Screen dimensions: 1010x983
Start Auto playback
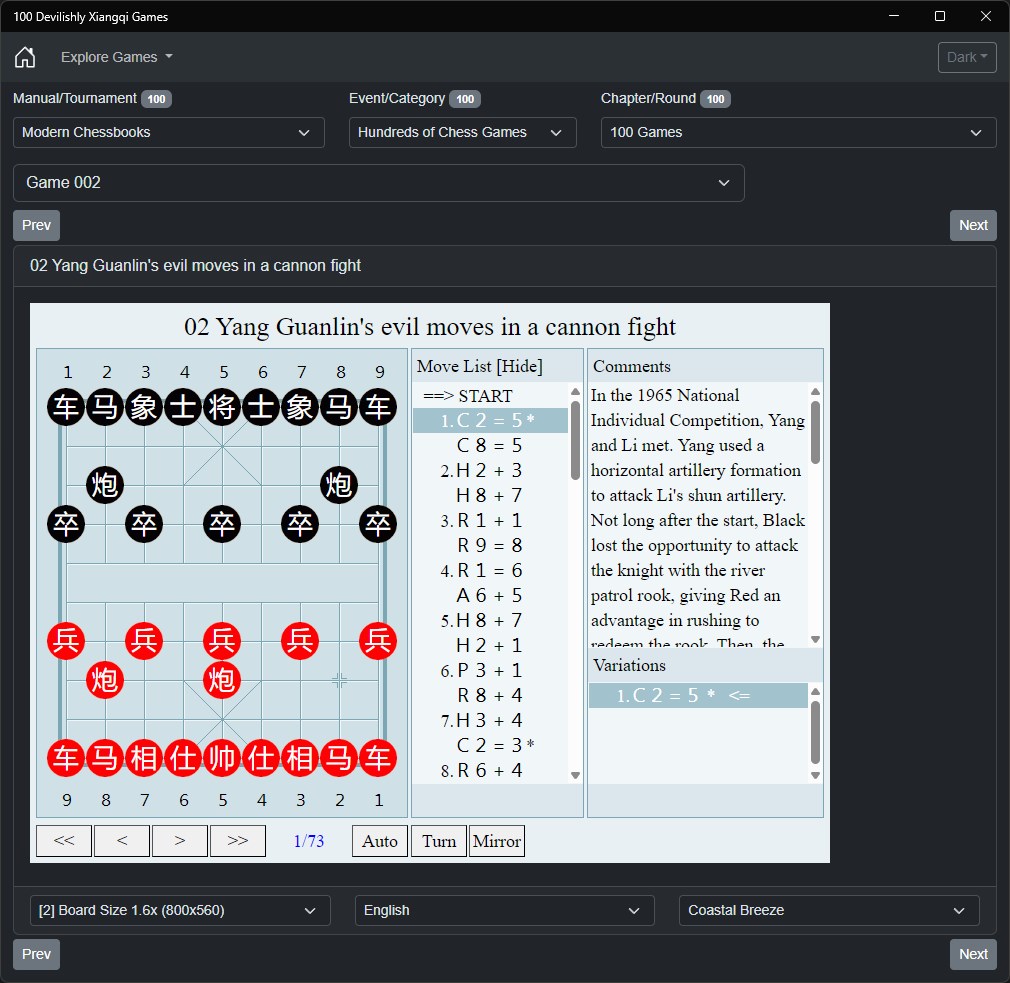tap(380, 841)
